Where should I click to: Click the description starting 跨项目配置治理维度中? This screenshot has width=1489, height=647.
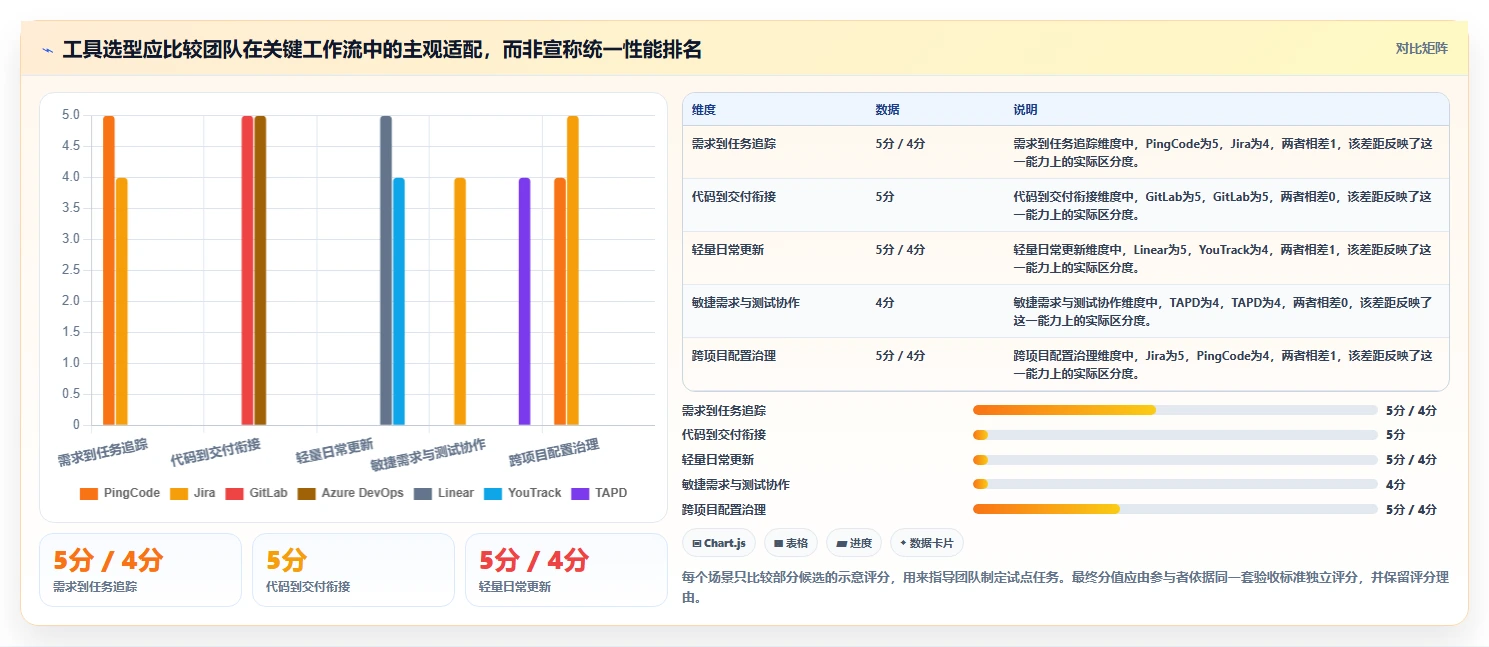1223,365
